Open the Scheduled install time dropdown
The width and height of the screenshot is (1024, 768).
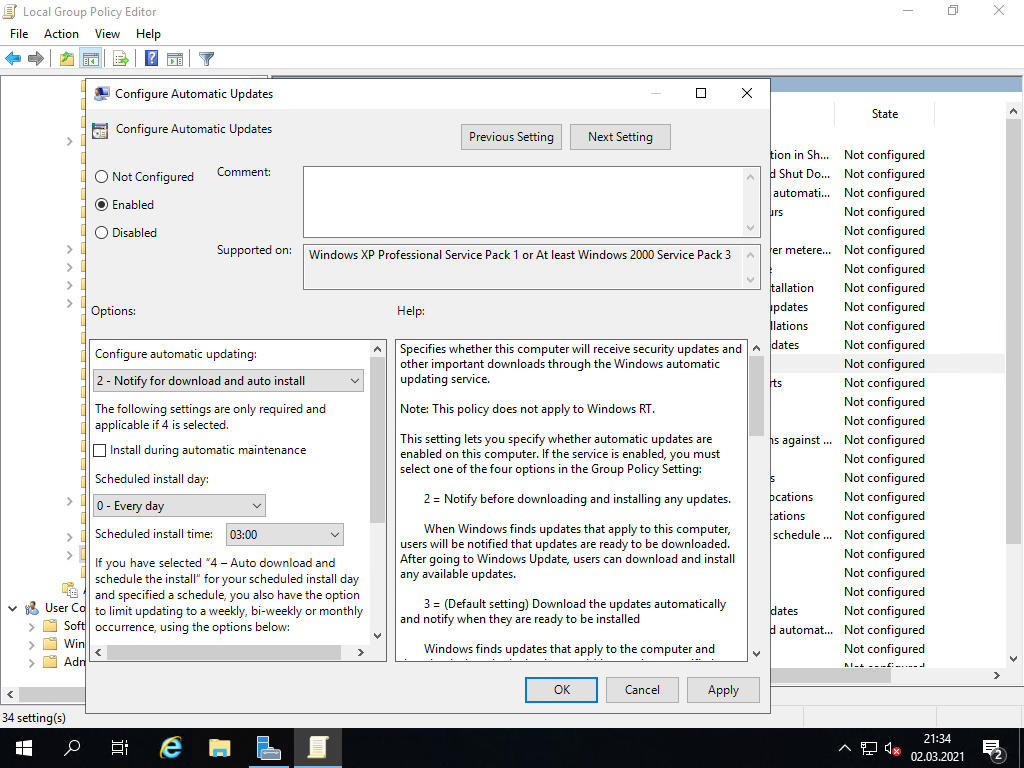click(285, 535)
